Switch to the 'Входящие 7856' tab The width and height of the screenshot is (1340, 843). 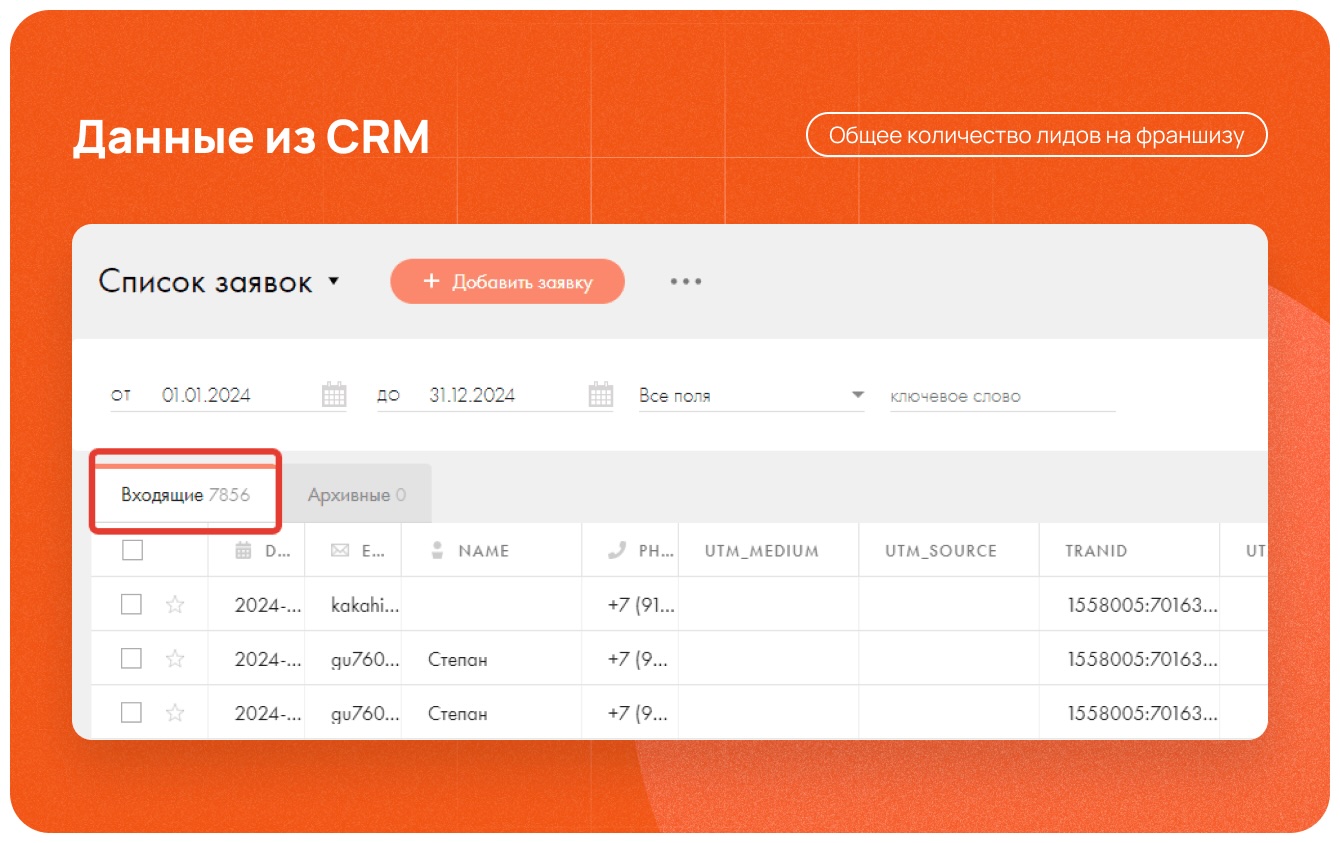[185, 495]
